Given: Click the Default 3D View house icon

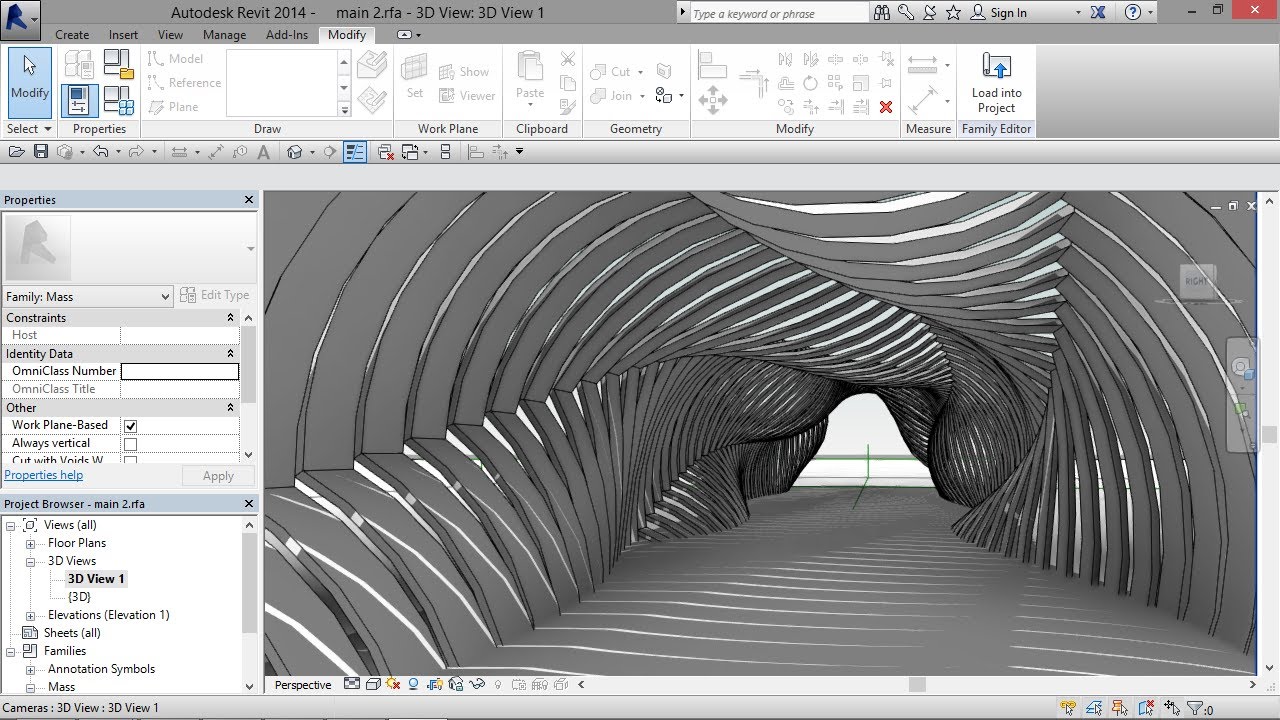Looking at the screenshot, I should 294,152.
